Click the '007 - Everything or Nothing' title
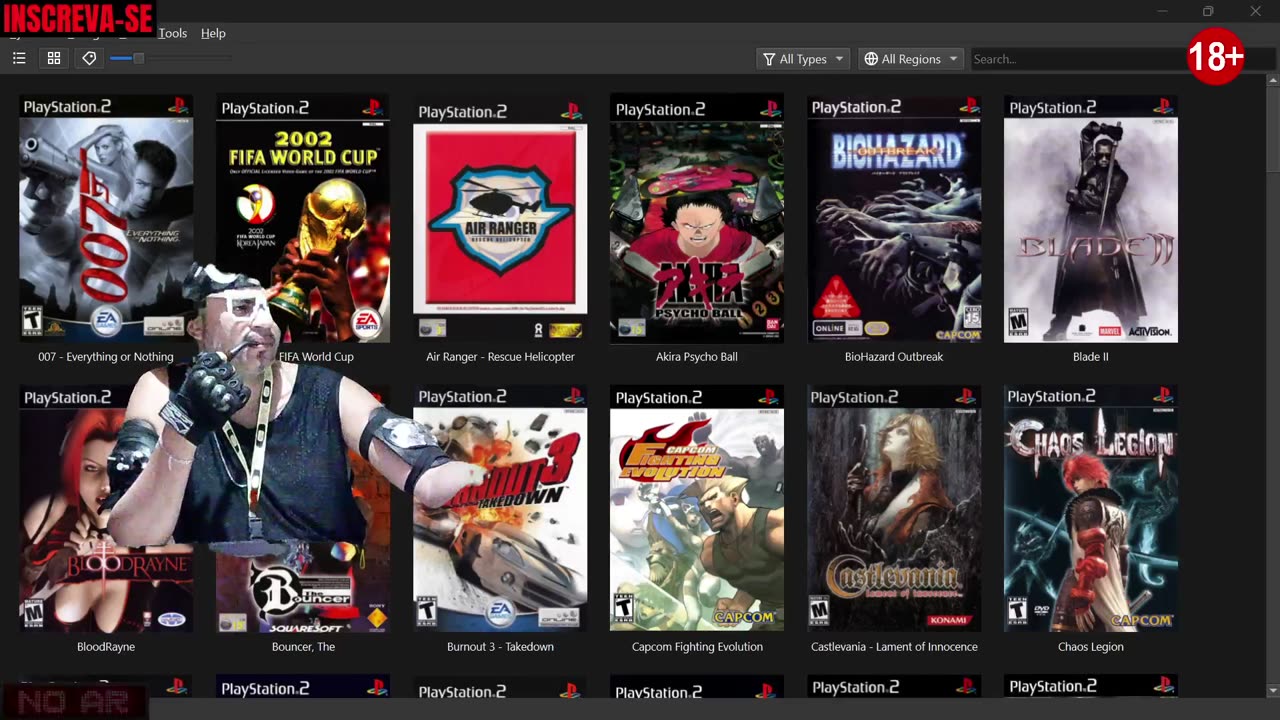 106,357
